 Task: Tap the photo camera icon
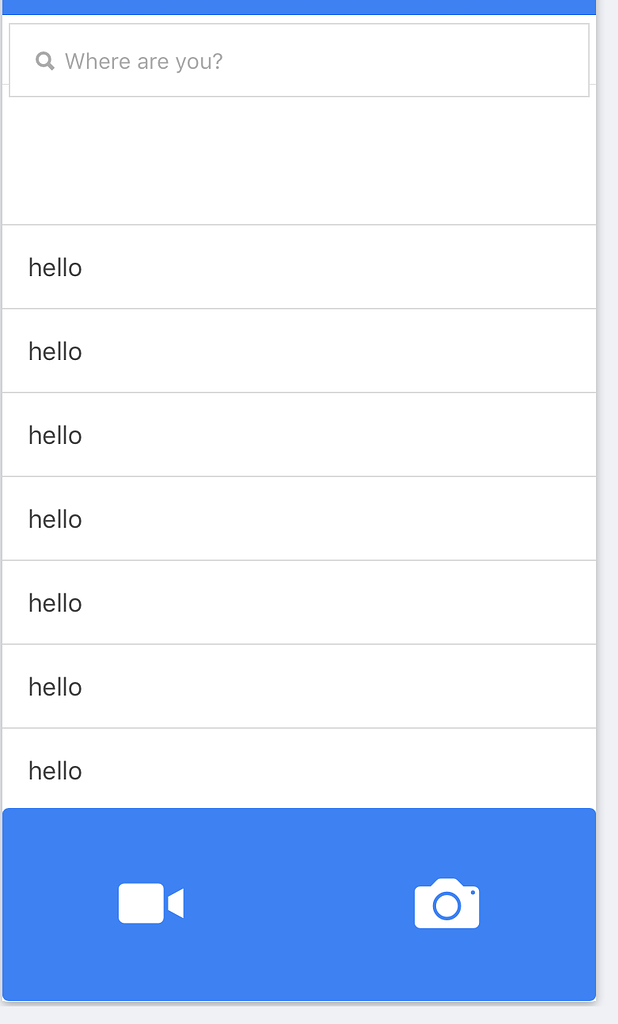click(447, 904)
